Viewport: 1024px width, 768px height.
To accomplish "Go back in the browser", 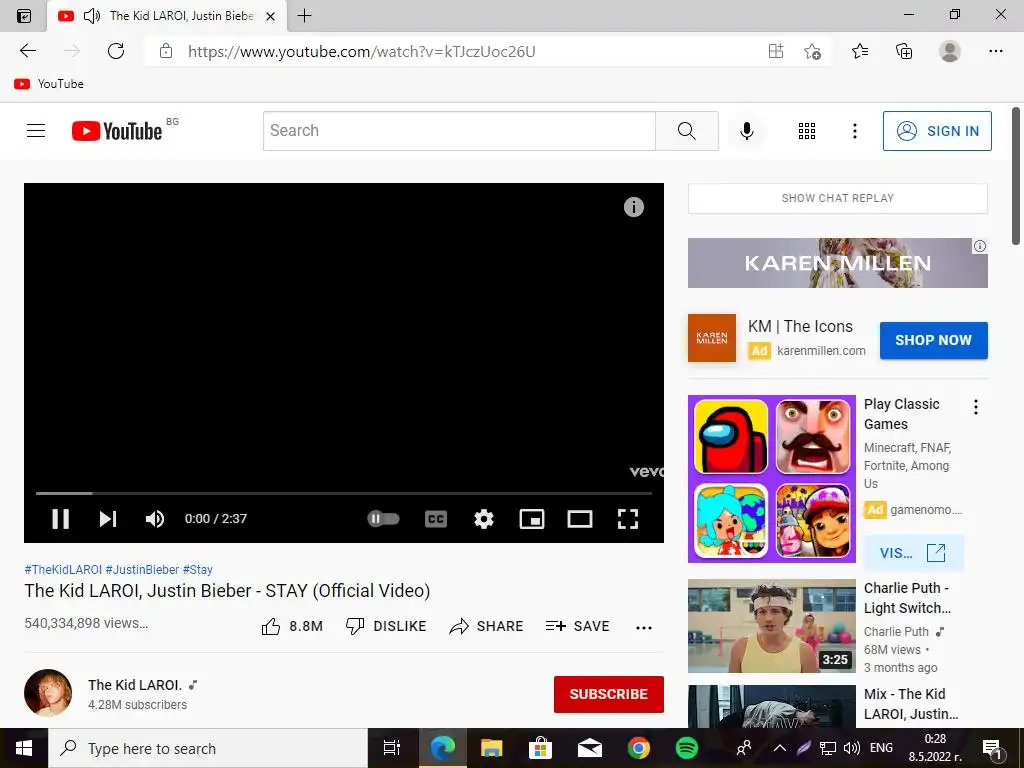I will point(27,51).
